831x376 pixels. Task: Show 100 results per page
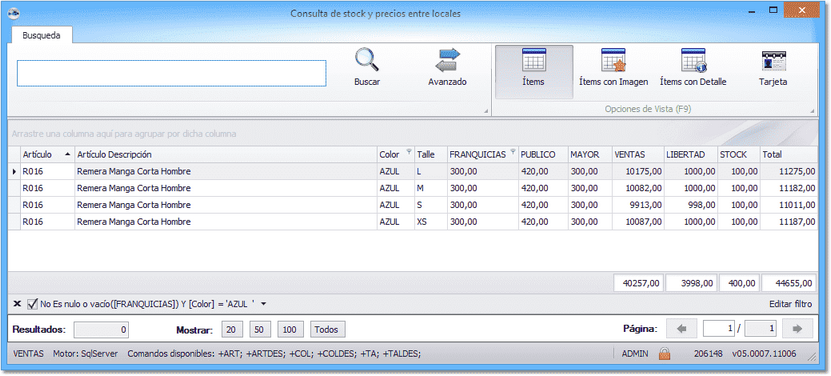coord(289,329)
